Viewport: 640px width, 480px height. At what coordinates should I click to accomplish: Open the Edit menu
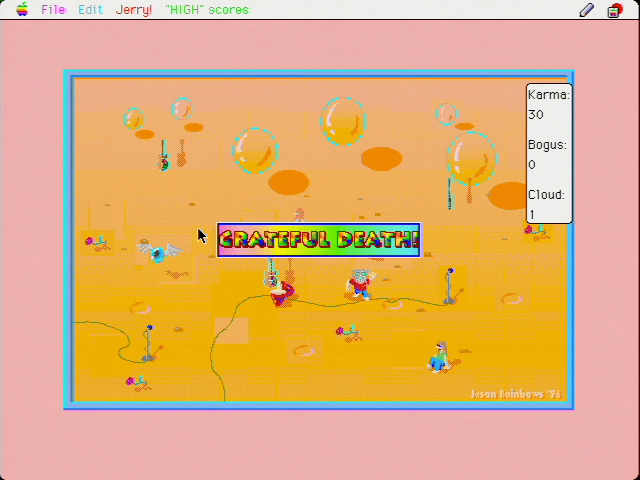90,9
